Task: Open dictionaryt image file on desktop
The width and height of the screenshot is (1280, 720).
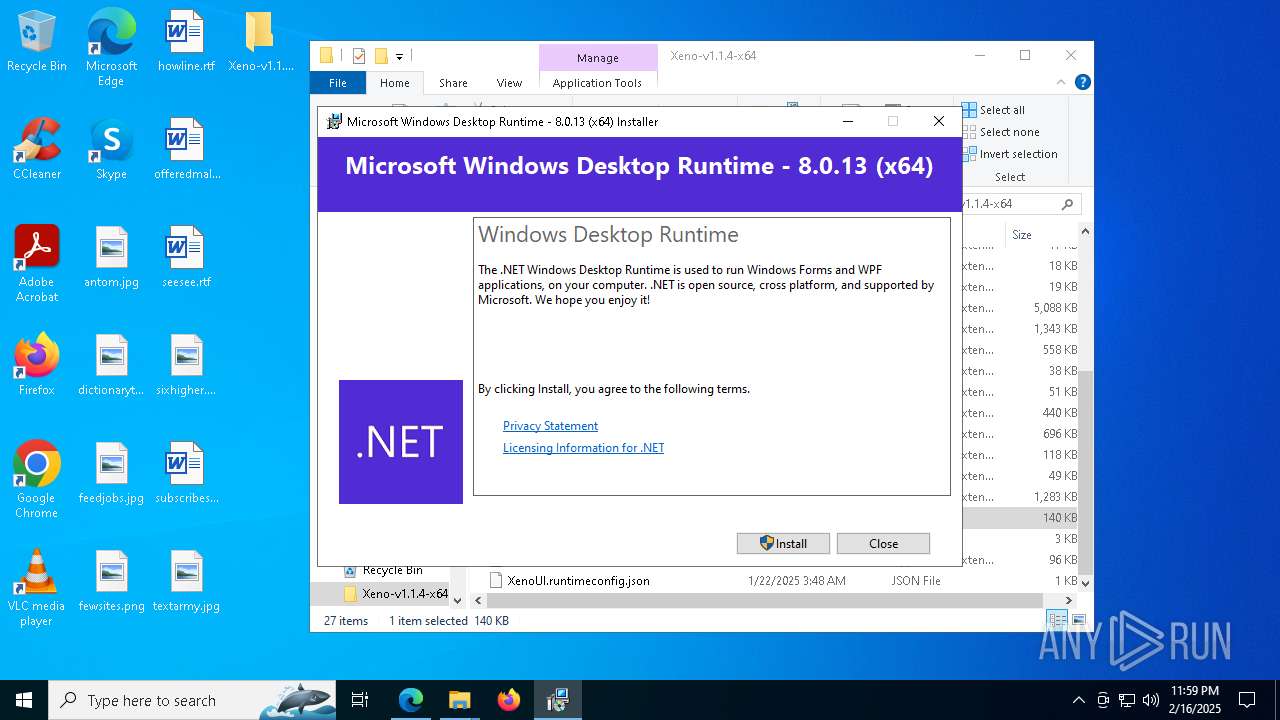Action: coord(111,366)
